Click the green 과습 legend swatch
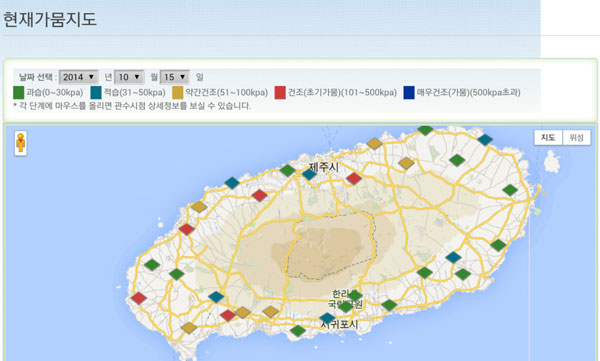Image resolution: width=600 pixels, height=361 pixels. tap(18, 92)
